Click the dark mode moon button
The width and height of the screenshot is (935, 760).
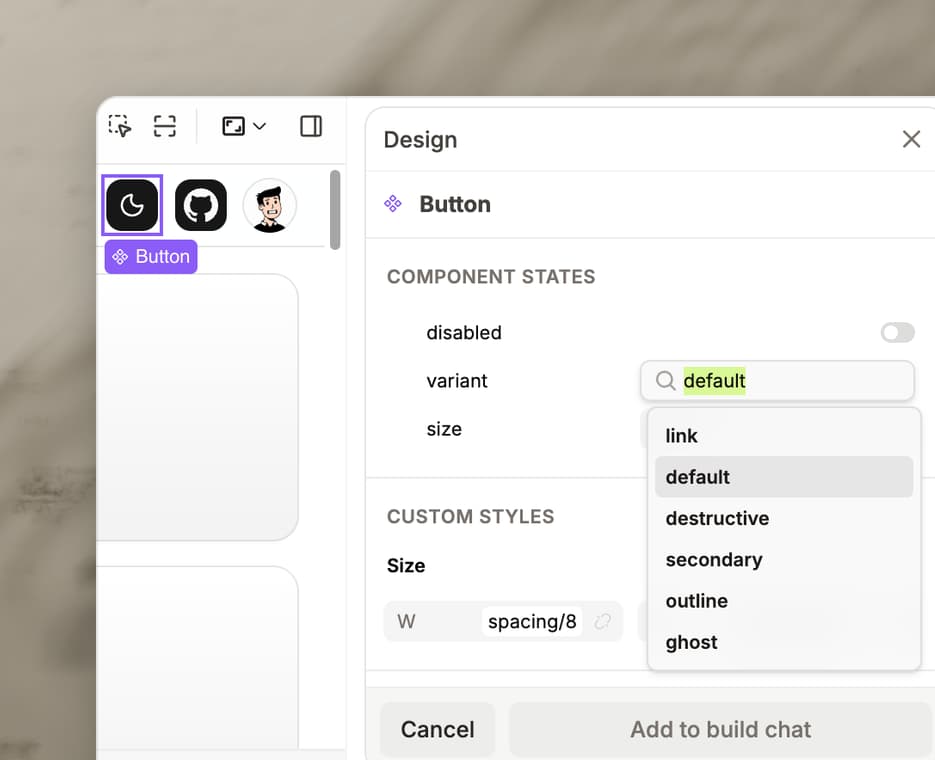pos(132,205)
